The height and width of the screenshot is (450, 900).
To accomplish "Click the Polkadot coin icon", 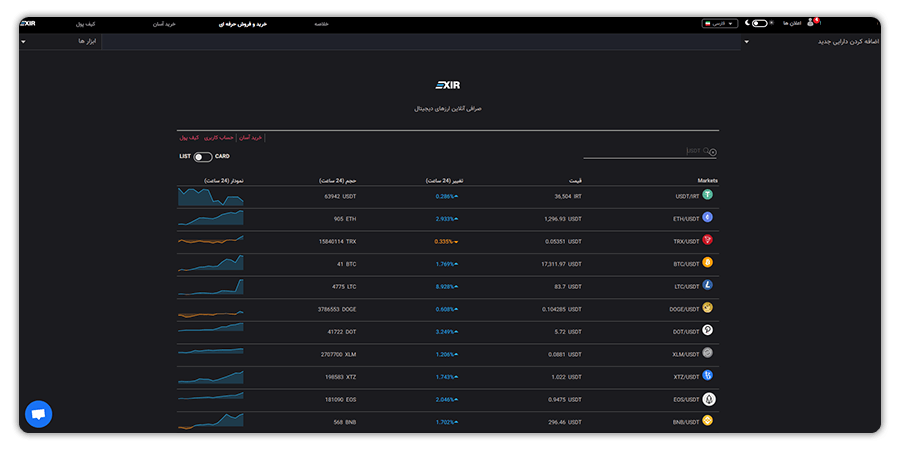I will point(707,330).
